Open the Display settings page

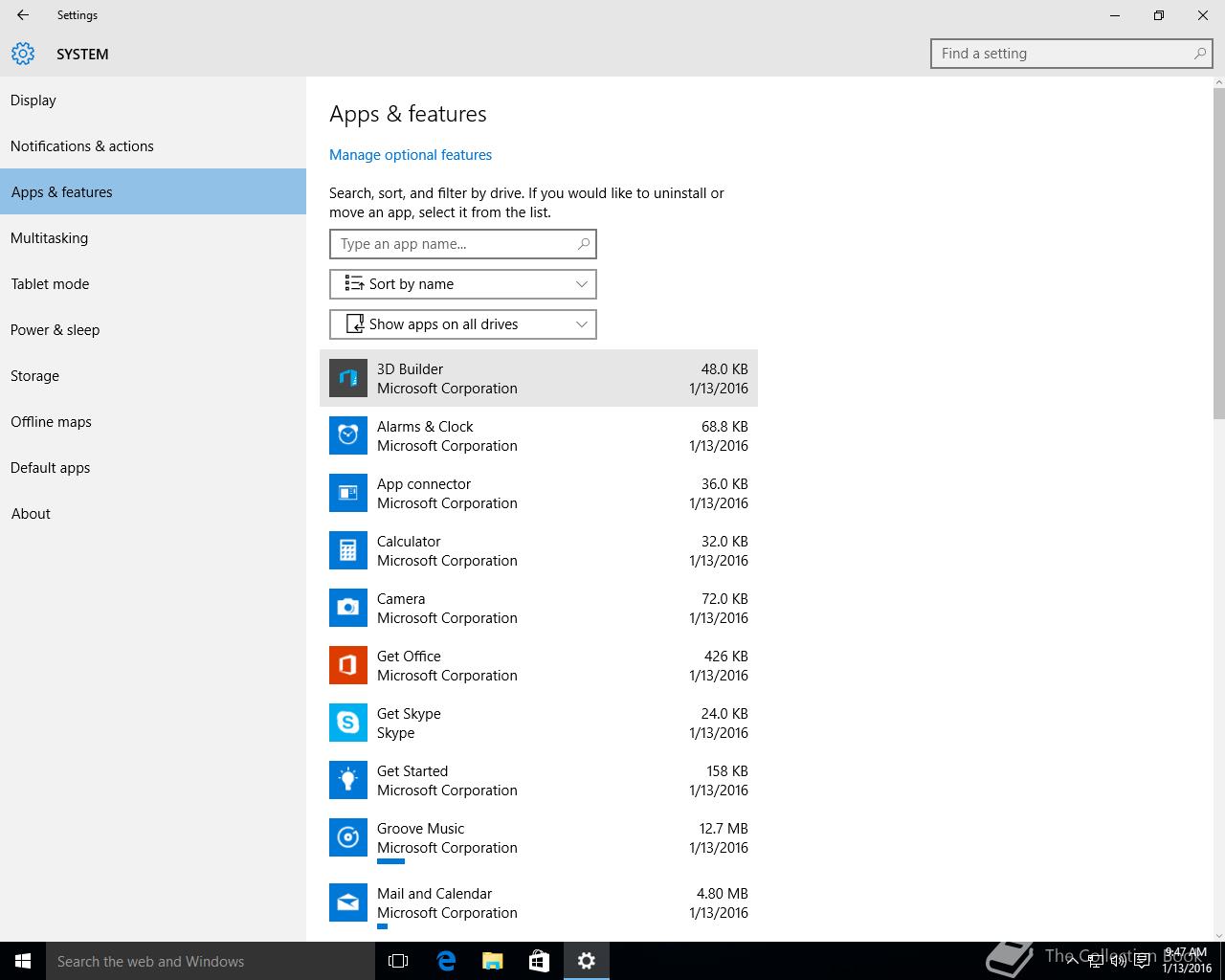coord(153,100)
